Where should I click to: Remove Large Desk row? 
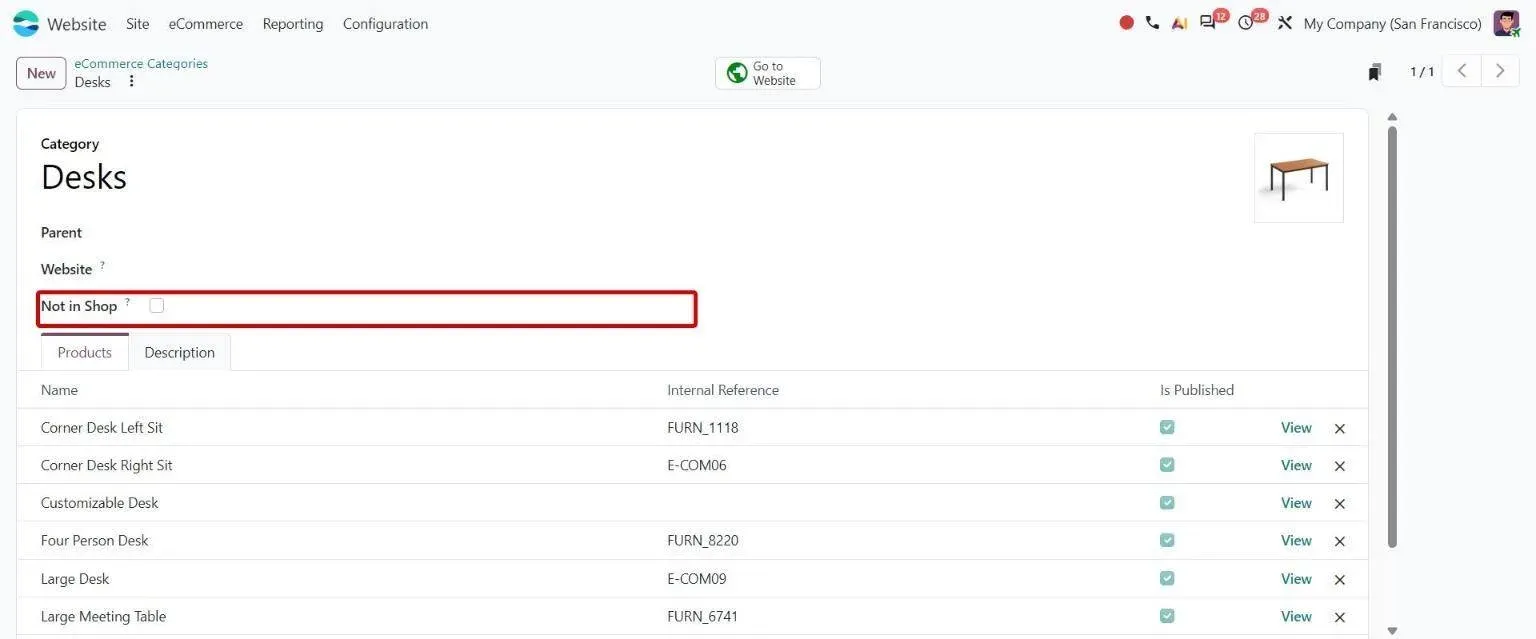[x=1340, y=580]
